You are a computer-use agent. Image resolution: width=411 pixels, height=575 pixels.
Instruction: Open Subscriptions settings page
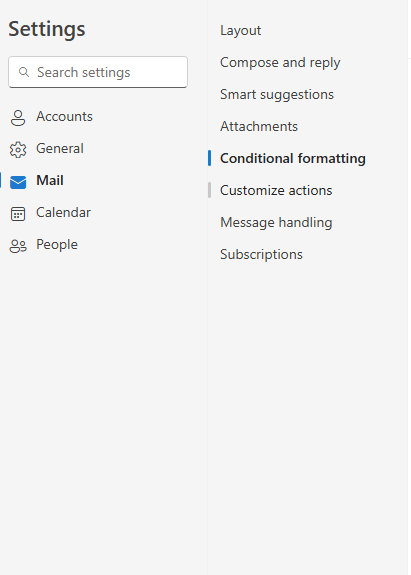pyautogui.click(x=261, y=254)
